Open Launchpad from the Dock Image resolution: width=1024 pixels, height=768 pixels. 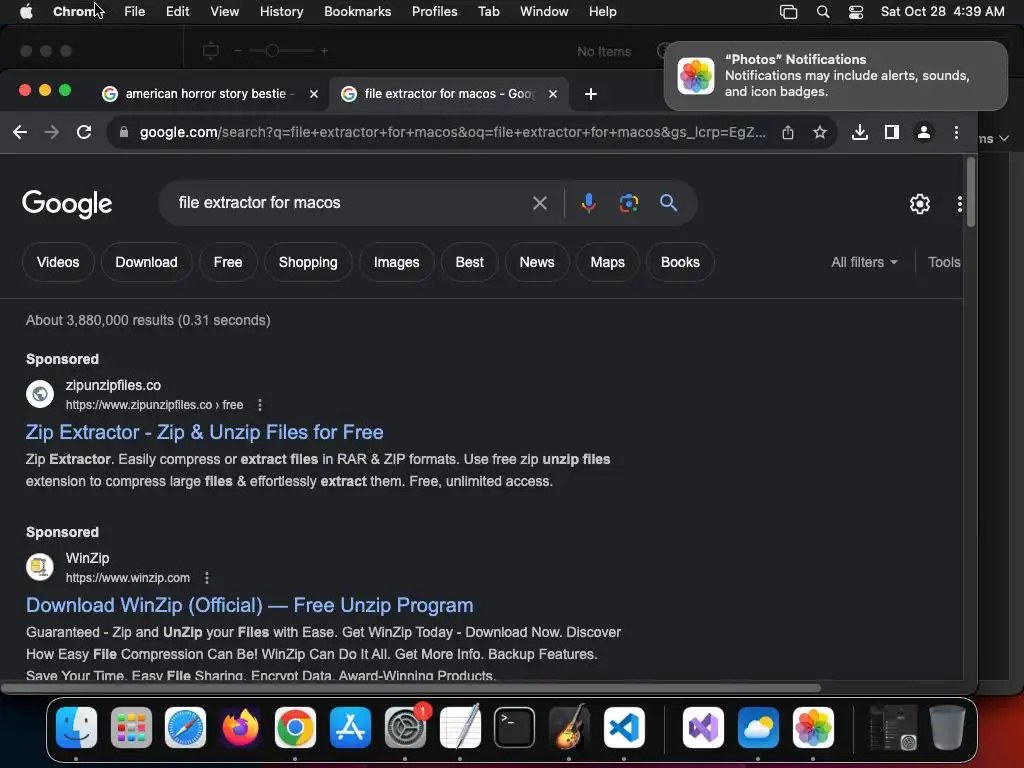[131, 728]
